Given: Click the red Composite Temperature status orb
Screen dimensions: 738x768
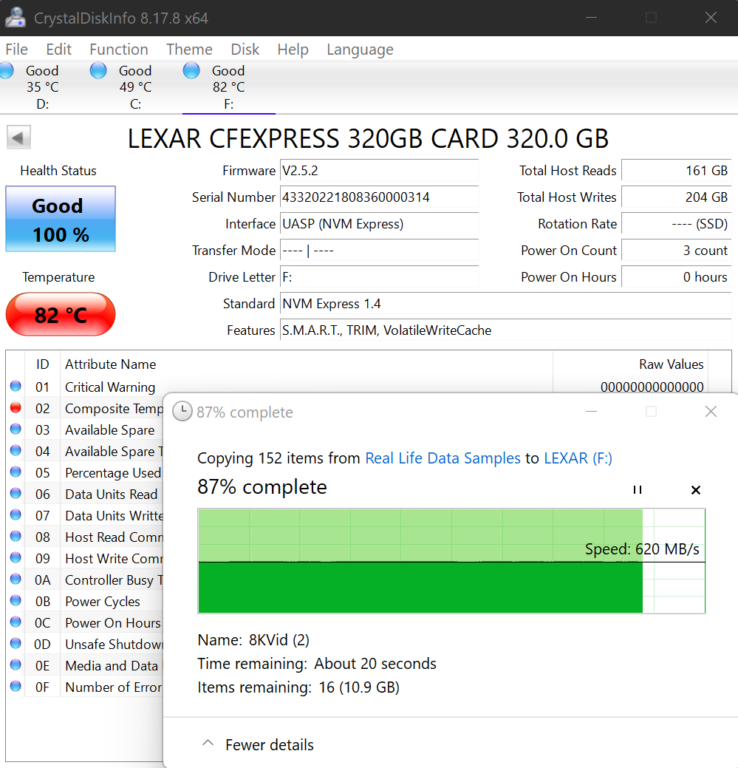Looking at the screenshot, I should pyautogui.click(x=16, y=408).
